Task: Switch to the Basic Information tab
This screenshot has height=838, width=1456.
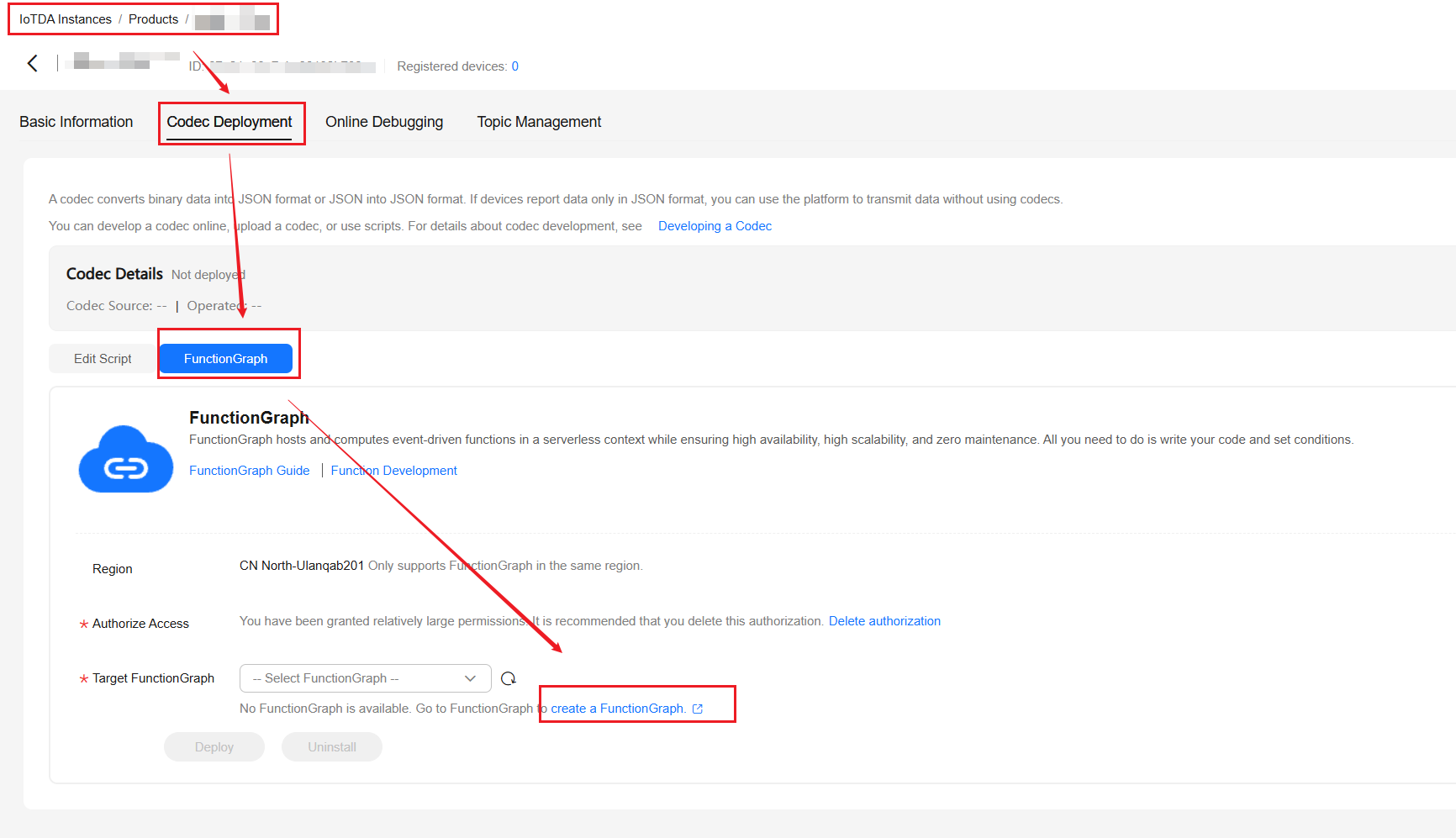Action: point(76,122)
